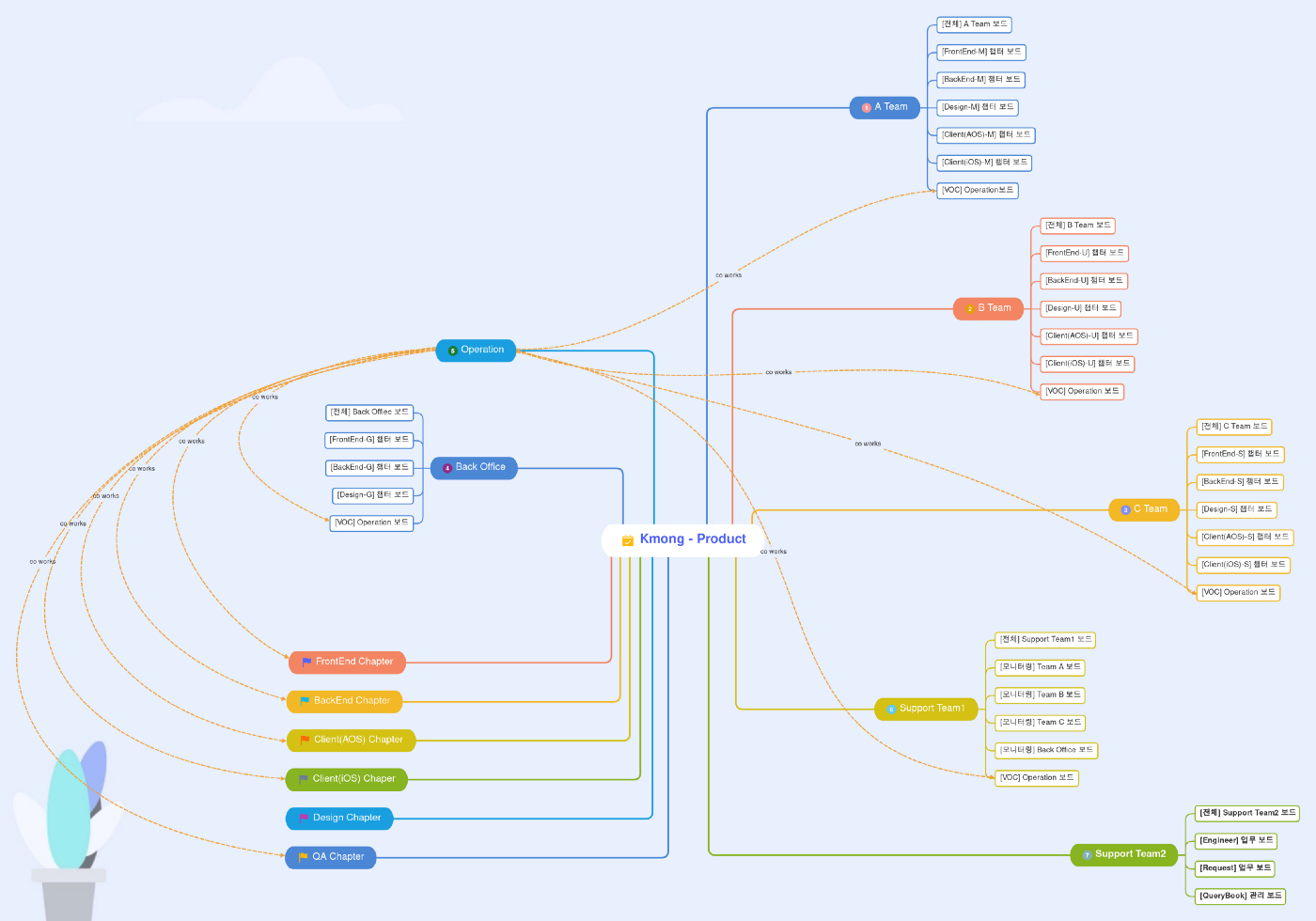Select the [BackEnd-S] 챕터 보드 node

1240,482
